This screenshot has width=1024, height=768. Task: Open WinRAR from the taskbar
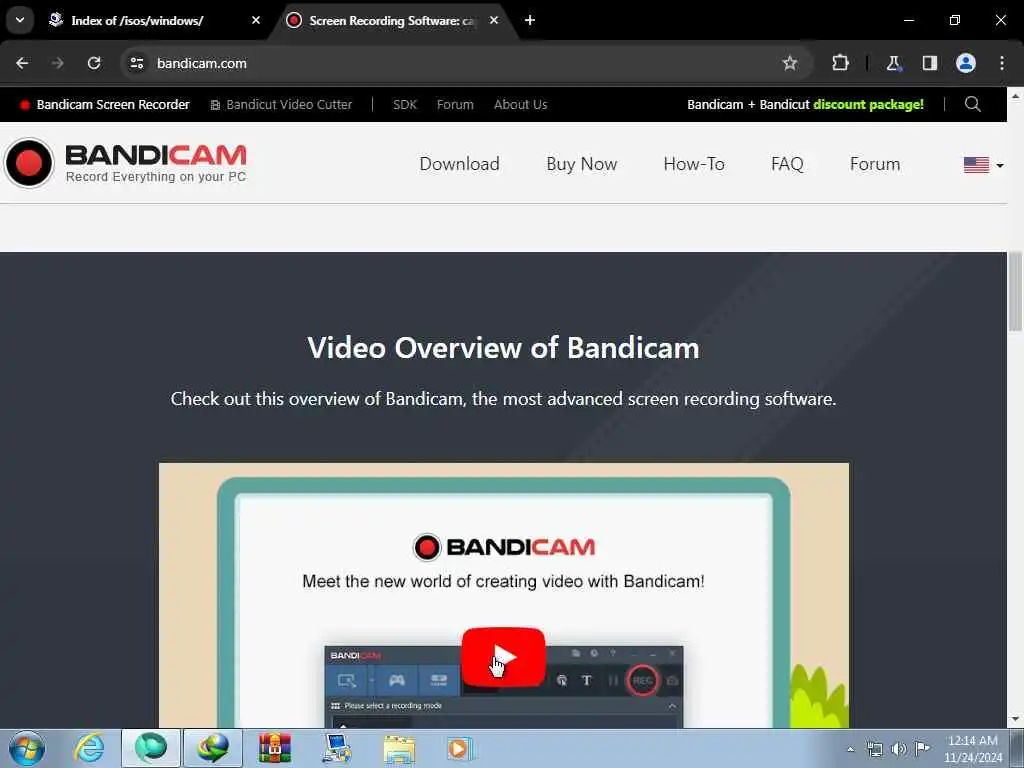click(x=275, y=748)
